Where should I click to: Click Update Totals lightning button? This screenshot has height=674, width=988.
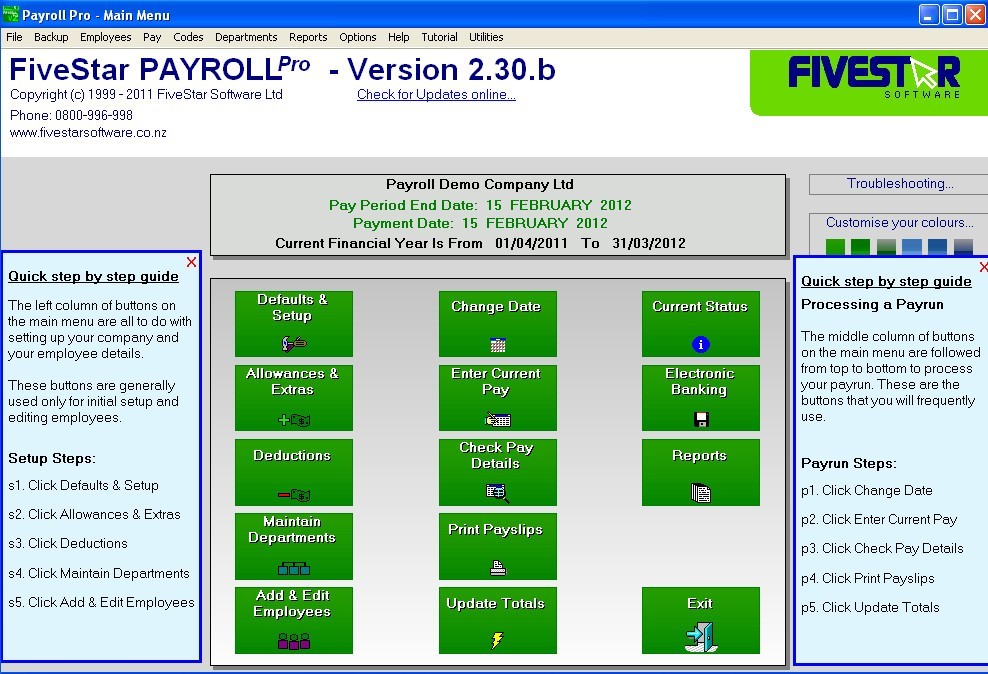498,620
